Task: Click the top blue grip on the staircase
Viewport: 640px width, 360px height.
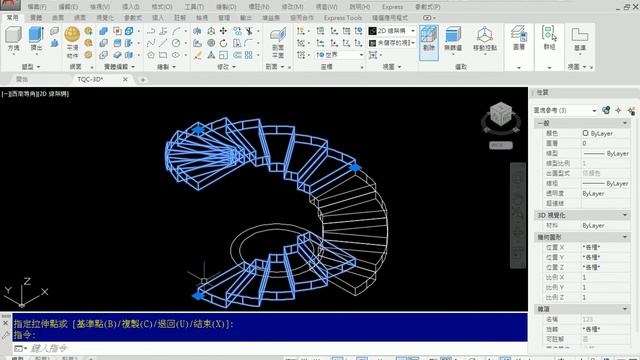Action: 198,129
